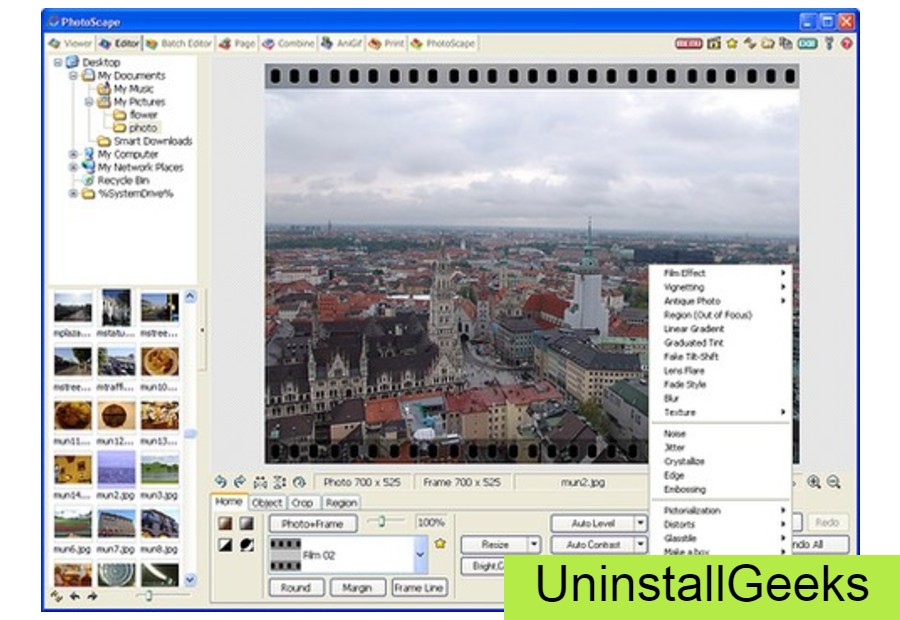
Task: Click the Frame Line button
Action: 419,587
